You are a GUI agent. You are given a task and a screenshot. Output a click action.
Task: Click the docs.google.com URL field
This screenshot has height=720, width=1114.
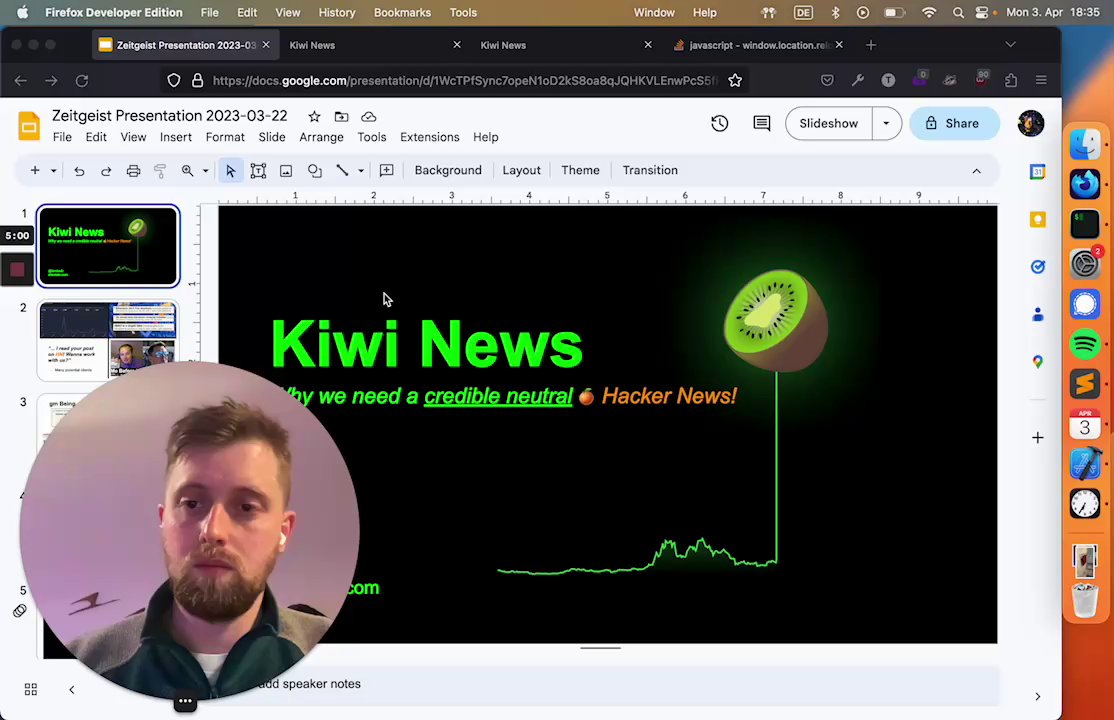point(465,80)
